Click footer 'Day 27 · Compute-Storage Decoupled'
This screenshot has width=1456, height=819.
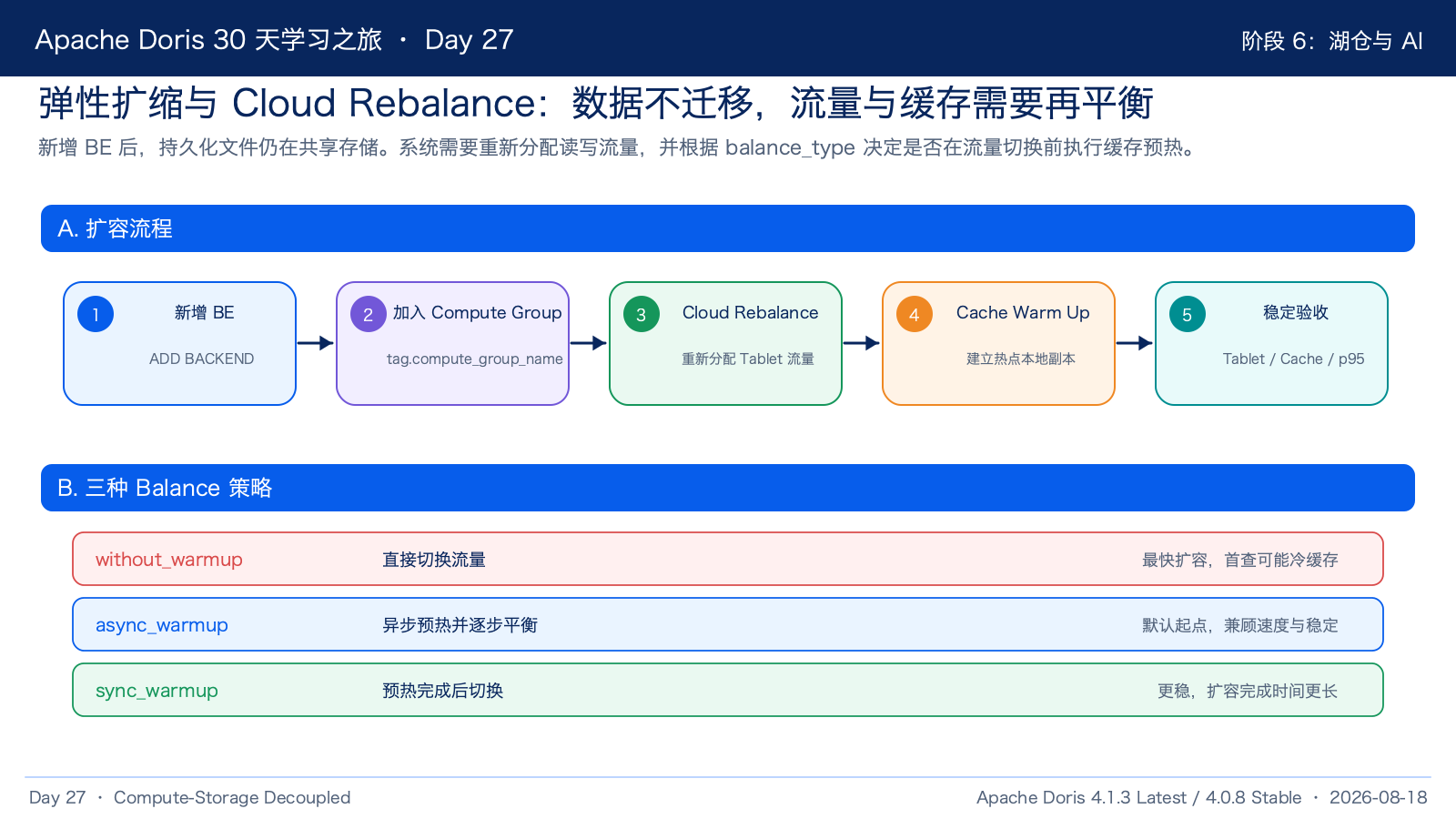(189, 797)
